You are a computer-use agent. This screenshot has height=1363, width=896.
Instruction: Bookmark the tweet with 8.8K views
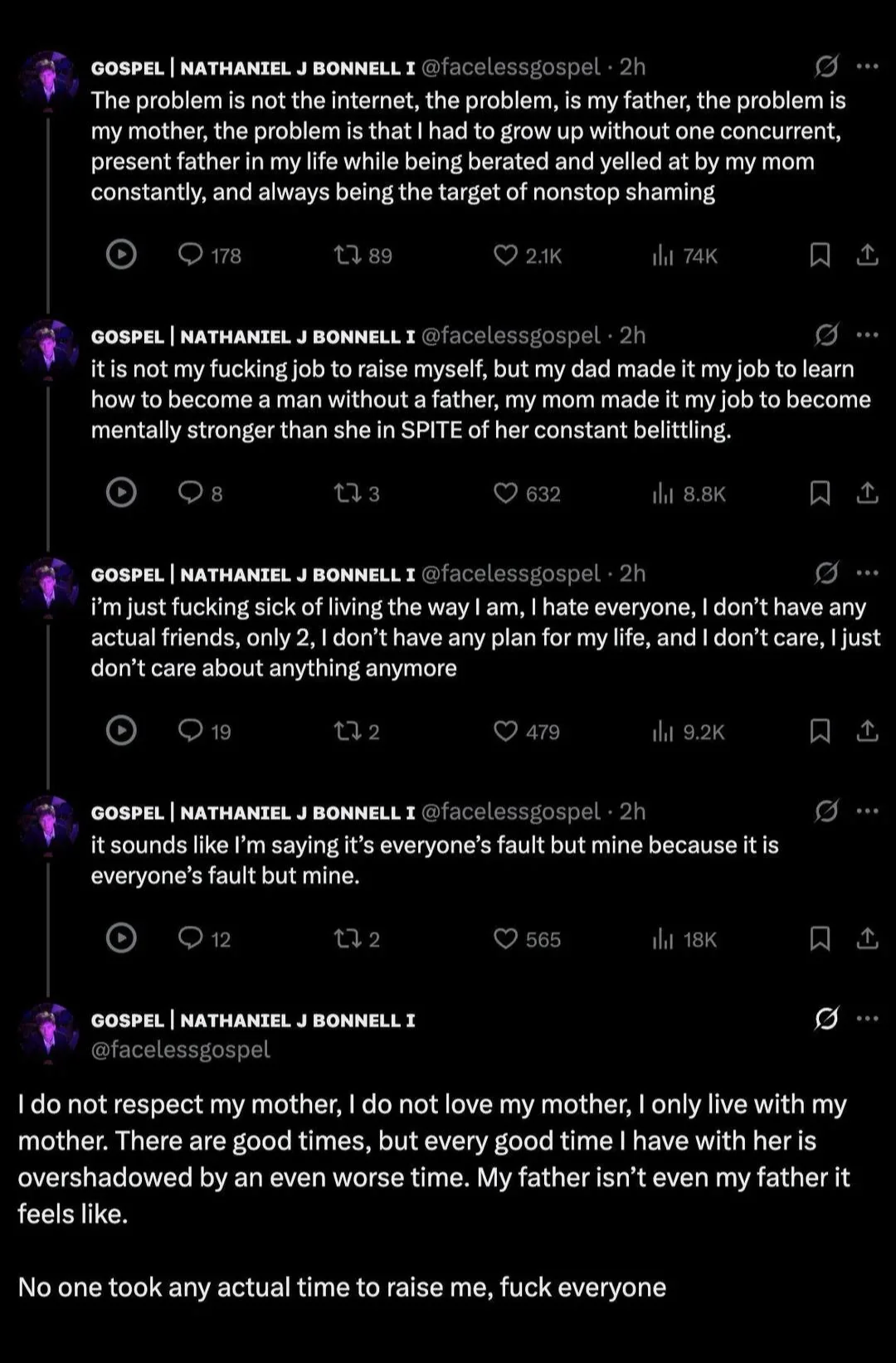click(820, 493)
